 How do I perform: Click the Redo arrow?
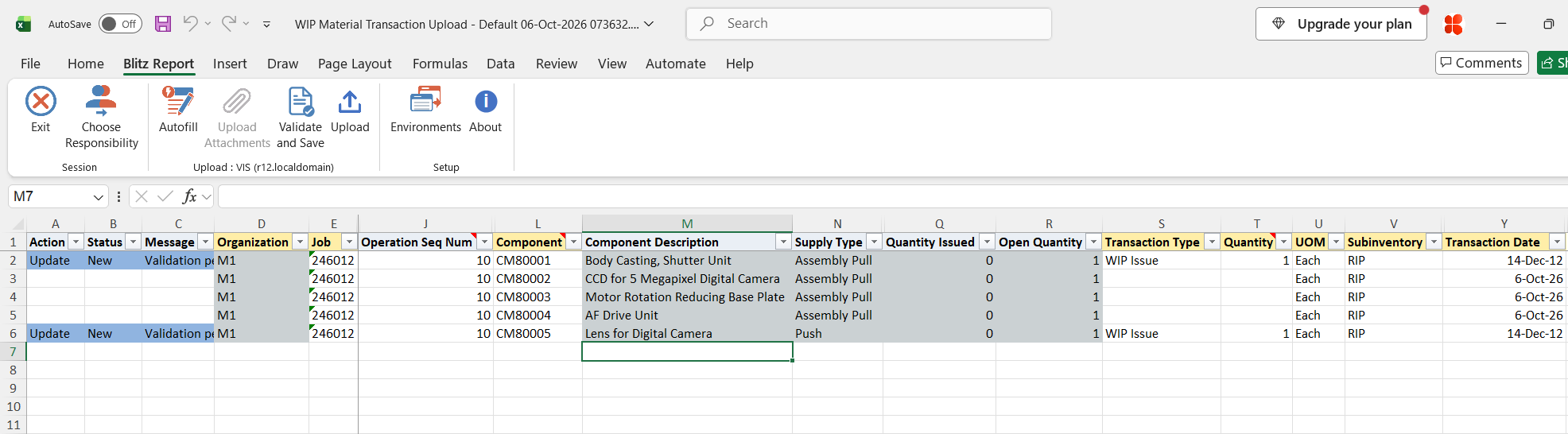click(229, 24)
